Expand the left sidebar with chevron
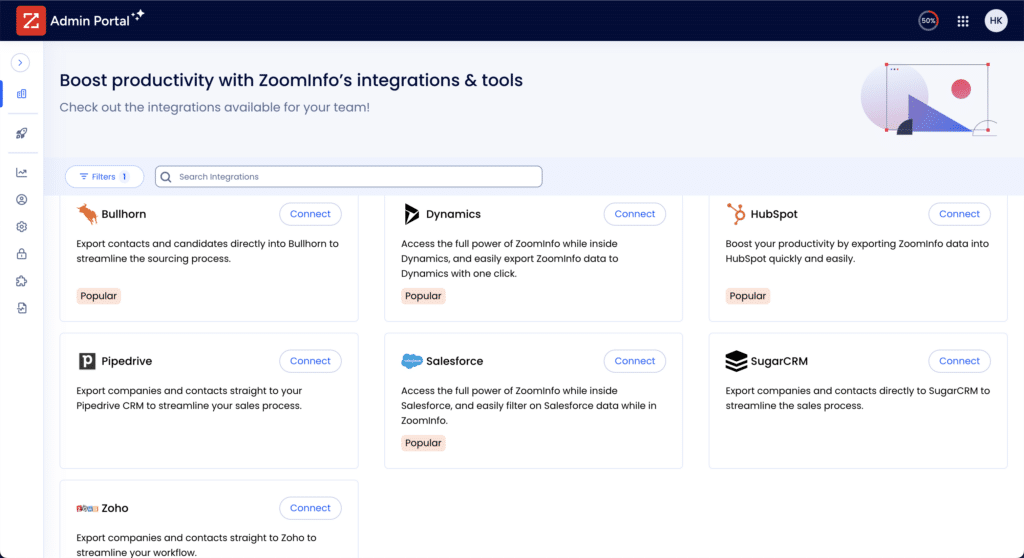The image size is (1024, 558). click(x=20, y=63)
